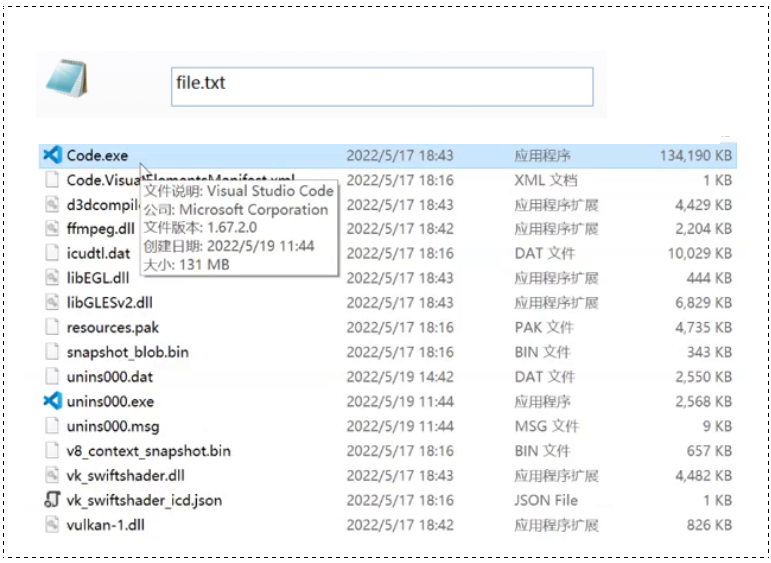Click the resources.pak file icon
Viewport: 771px width, 563px height.
tap(52, 327)
